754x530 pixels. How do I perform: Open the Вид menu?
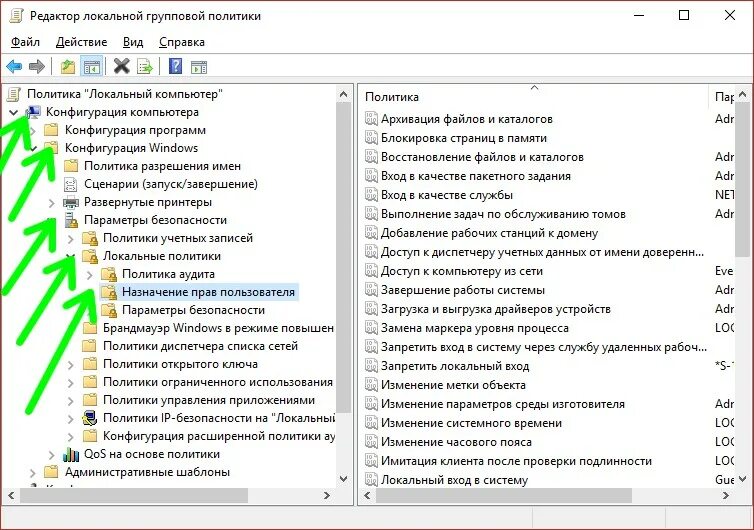tap(133, 42)
